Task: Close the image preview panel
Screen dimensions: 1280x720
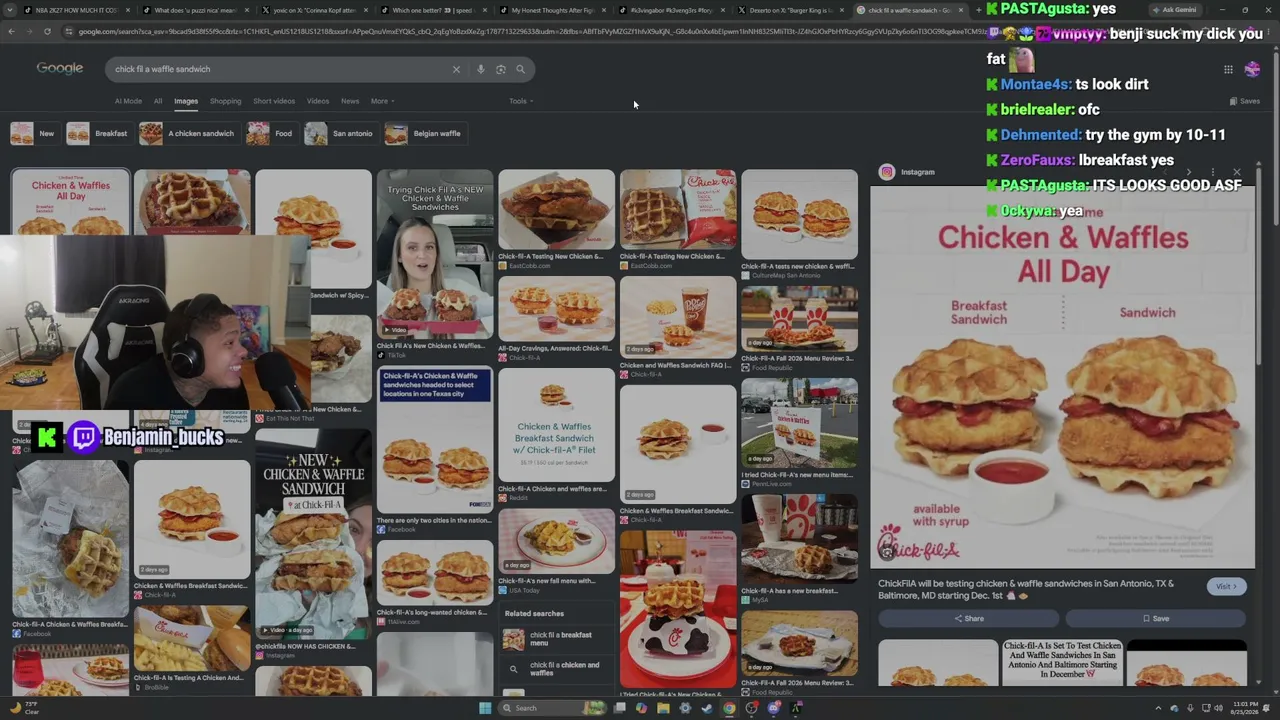Action: point(1237,172)
